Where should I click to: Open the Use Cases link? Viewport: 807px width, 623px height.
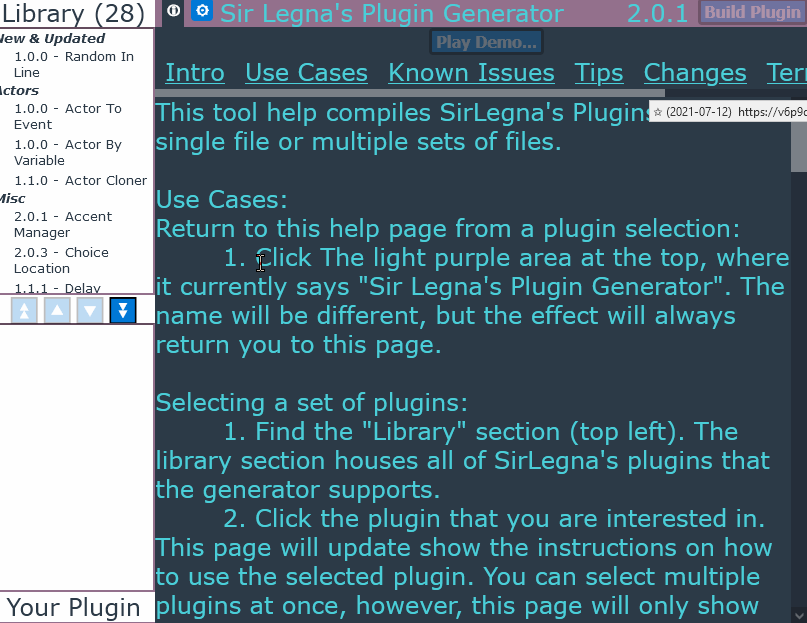(307, 73)
